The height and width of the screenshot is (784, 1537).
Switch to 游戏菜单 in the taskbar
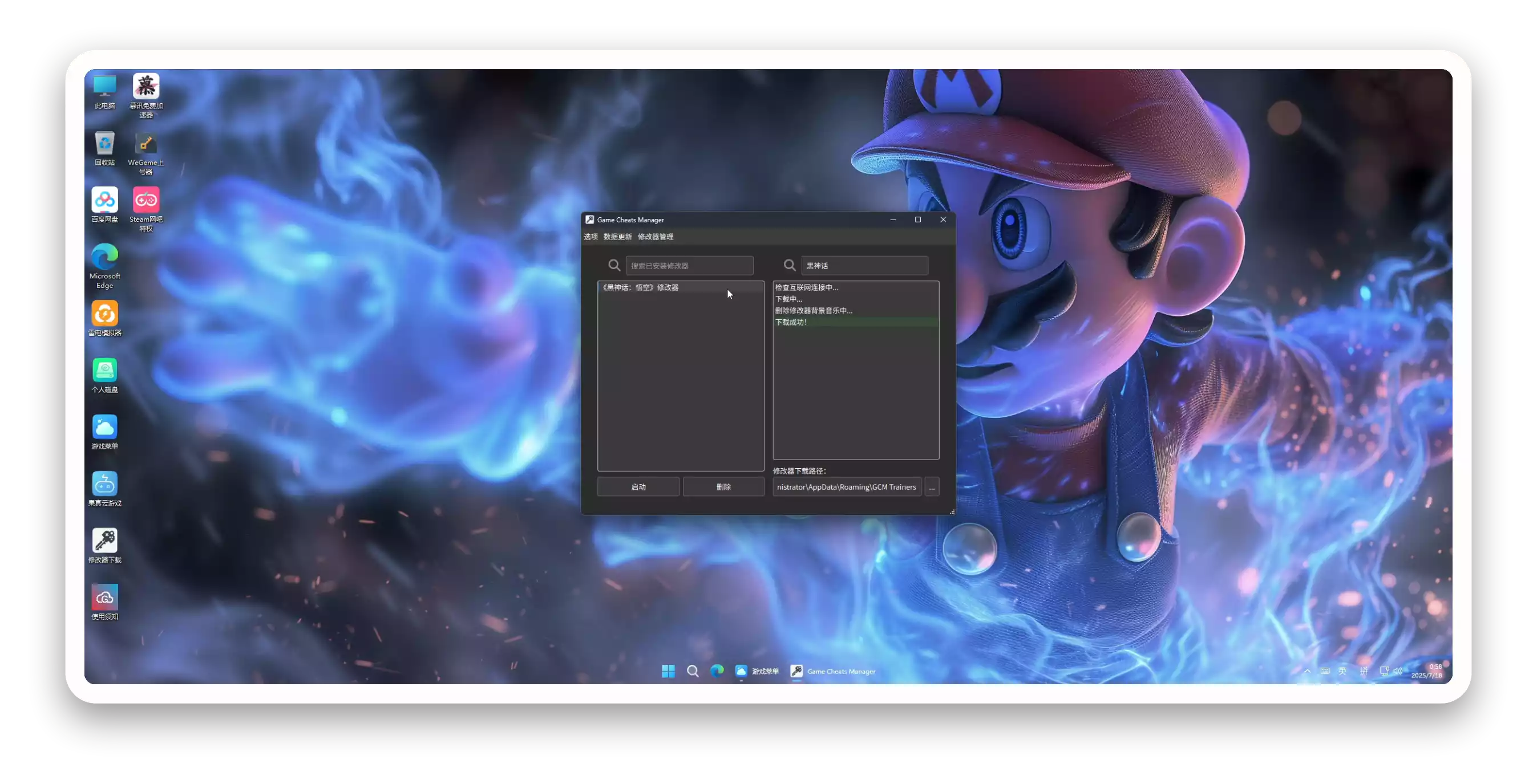coord(757,671)
